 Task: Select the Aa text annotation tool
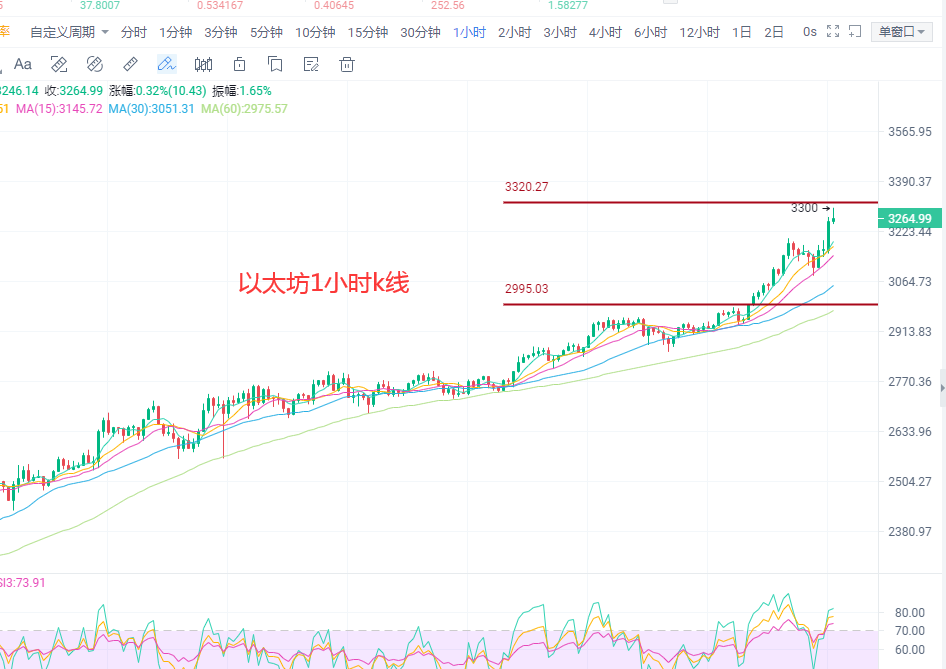point(23,65)
